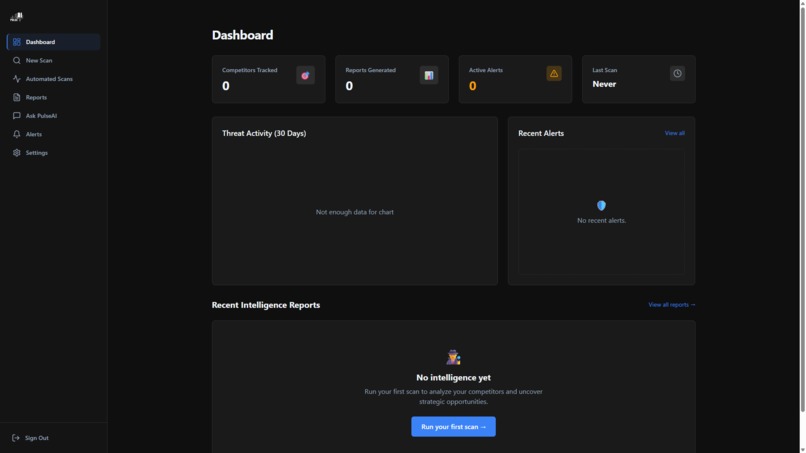Click Not enough data for chart text
The image size is (806, 453).
355,212
